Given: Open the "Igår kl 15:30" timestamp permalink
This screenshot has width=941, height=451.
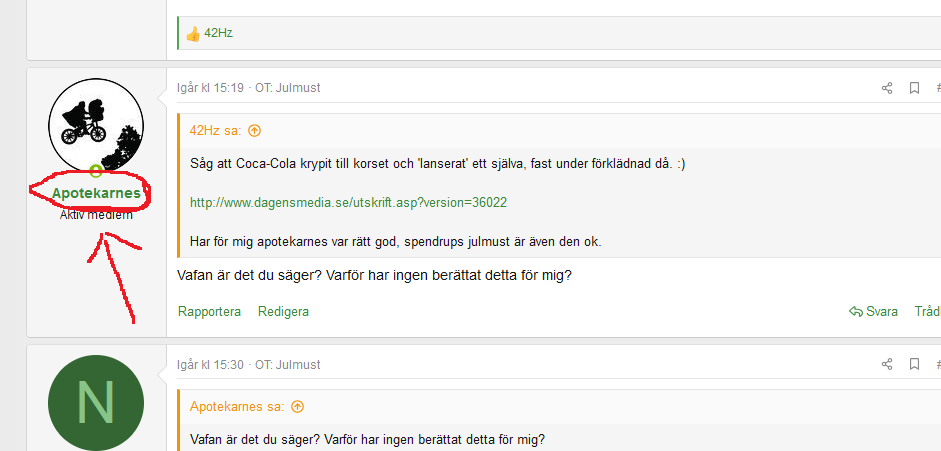Looking at the screenshot, I should click(x=210, y=365).
